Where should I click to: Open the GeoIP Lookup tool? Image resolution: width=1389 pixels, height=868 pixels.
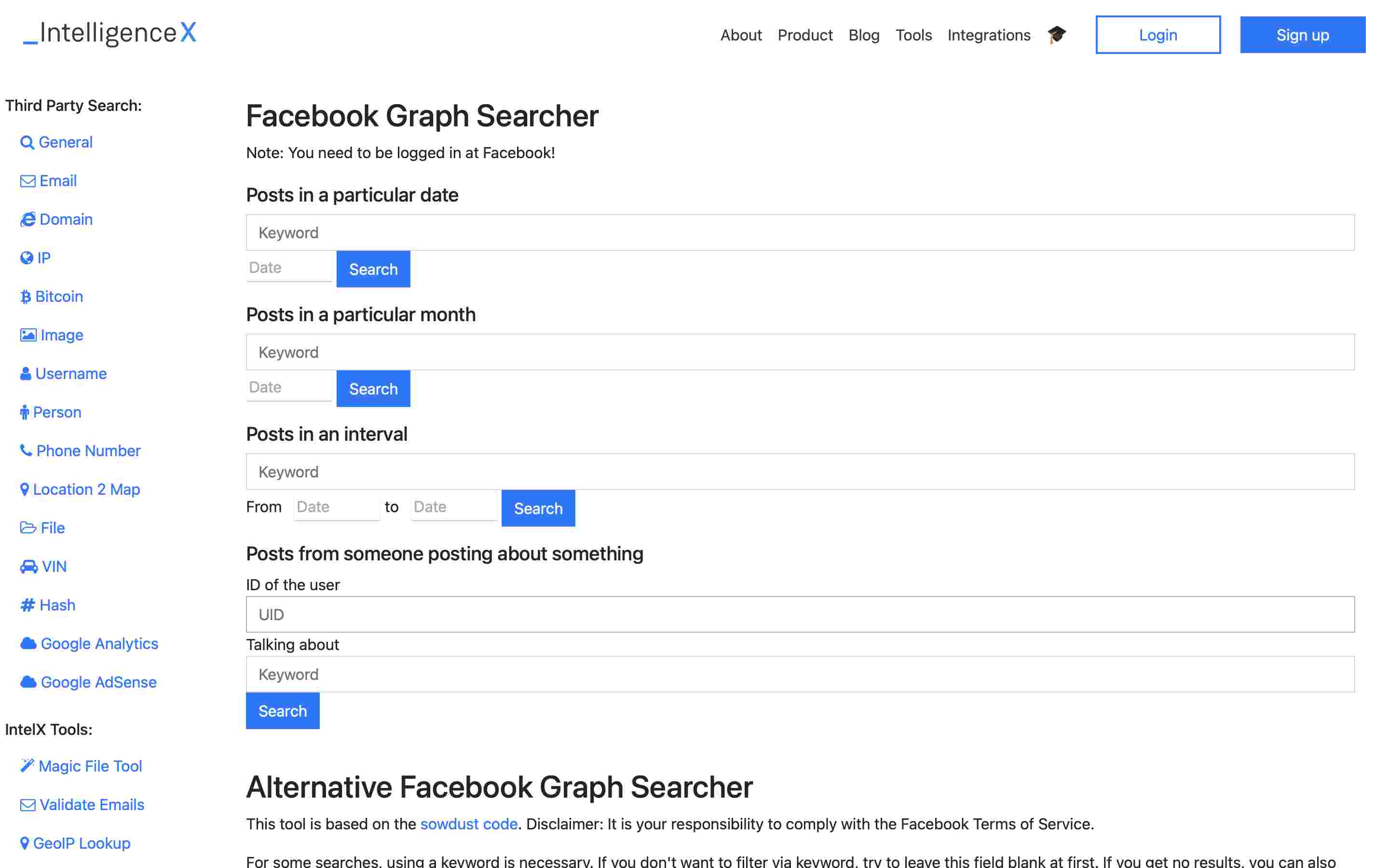(82, 843)
